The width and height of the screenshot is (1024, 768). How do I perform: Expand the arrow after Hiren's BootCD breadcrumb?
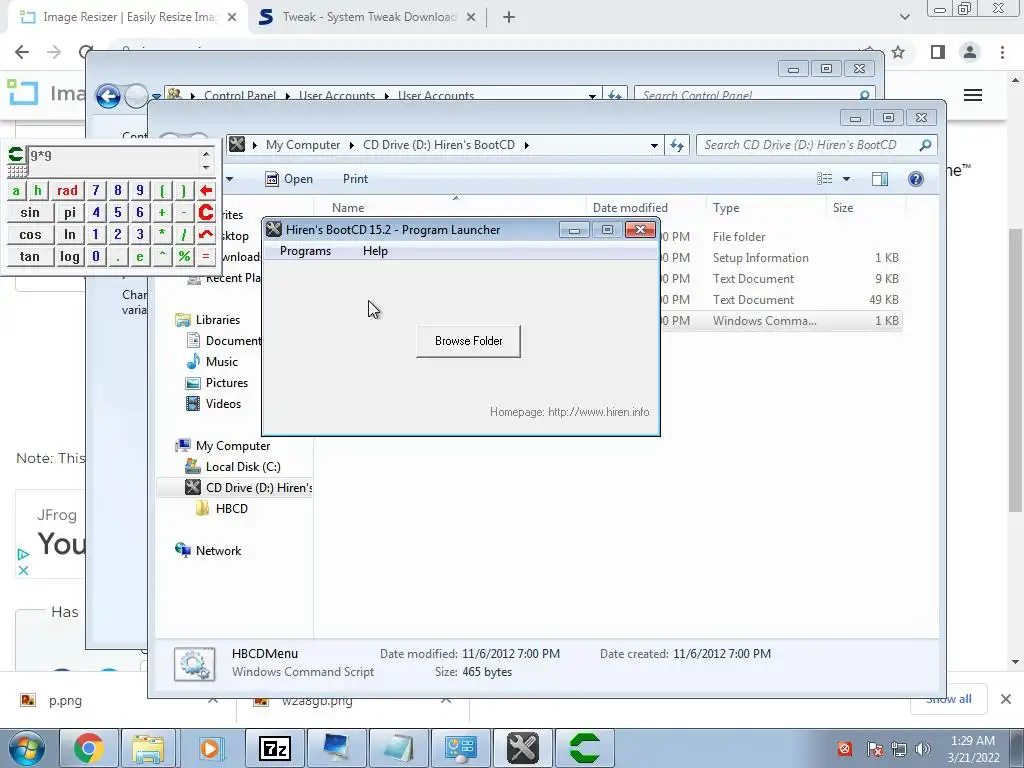pos(526,145)
